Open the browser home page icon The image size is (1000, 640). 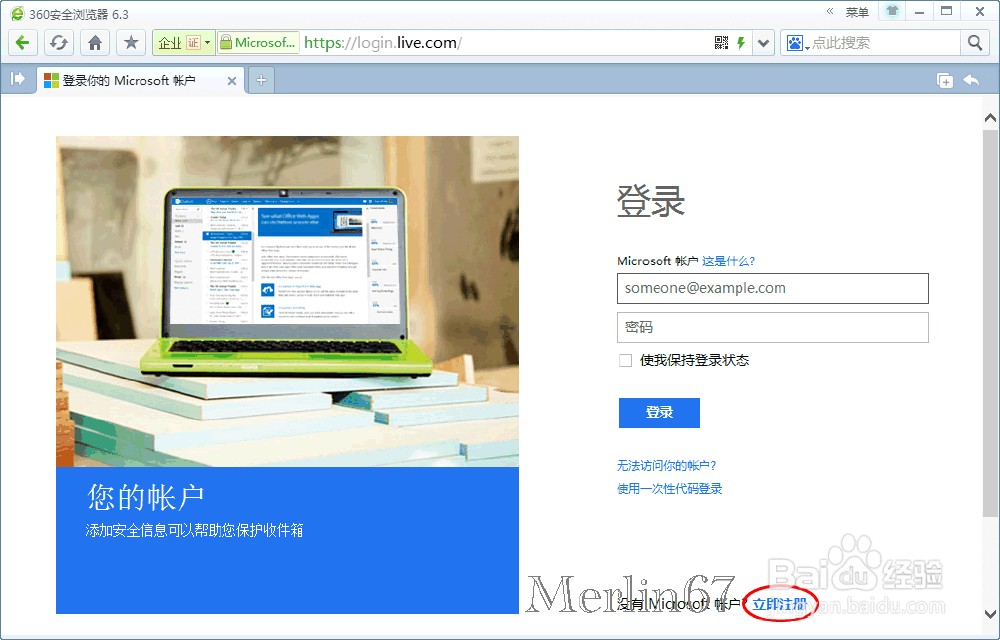click(95, 43)
